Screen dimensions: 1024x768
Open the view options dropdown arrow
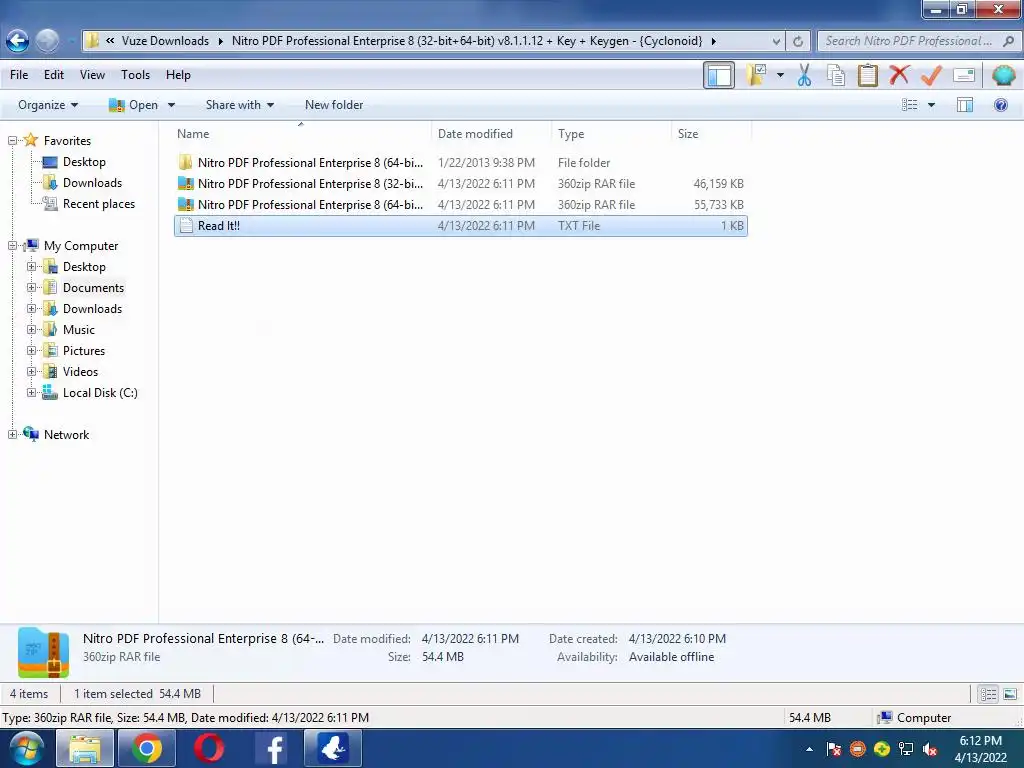pyautogui.click(x=931, y=105)
